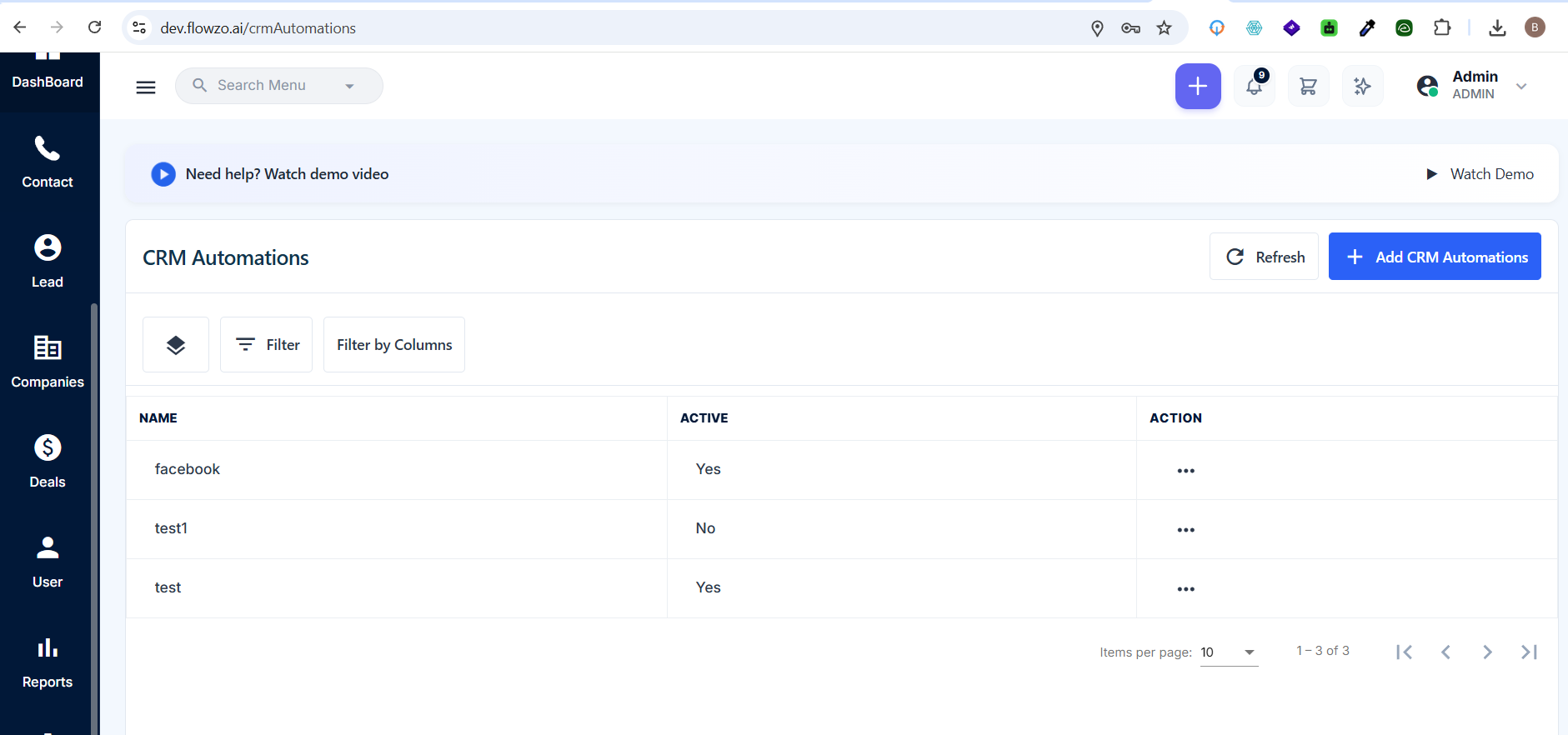This screenshot has width=1568, height=735.
Task: Open the Filter button
Action: [266, 344]
